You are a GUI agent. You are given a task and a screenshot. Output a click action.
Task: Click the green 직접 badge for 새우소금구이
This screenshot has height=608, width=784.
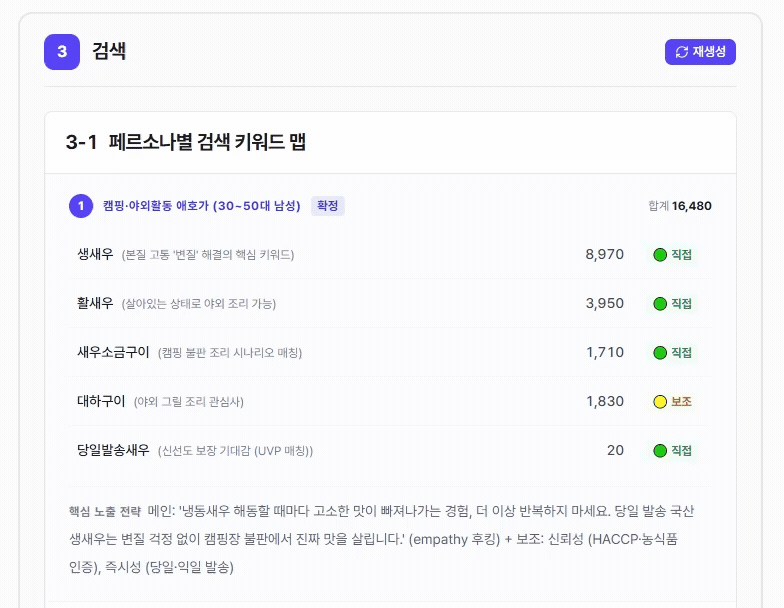(672, 352)
